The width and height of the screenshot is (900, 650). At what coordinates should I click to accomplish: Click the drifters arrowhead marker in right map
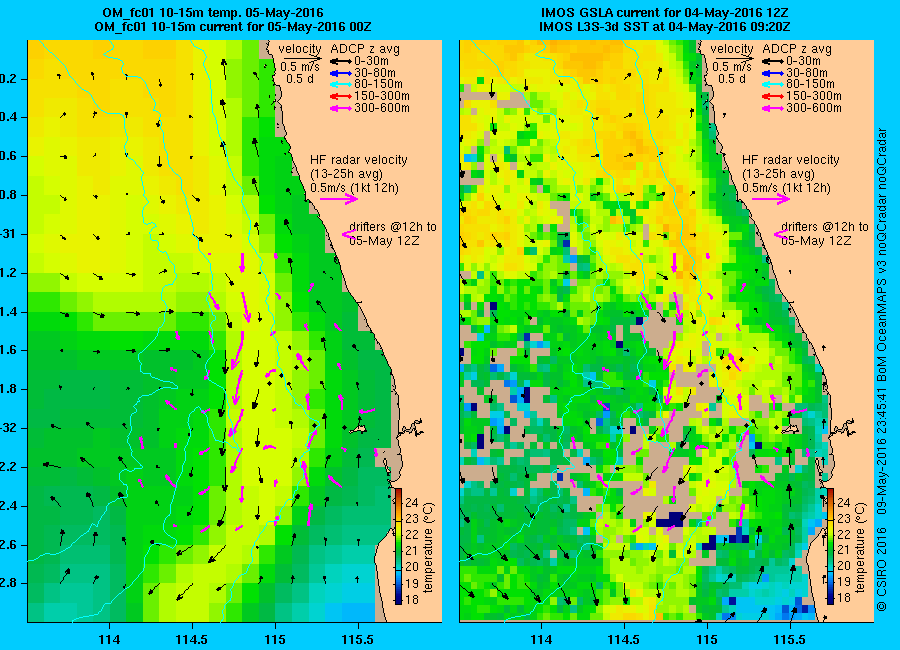[x=780, y=234]
